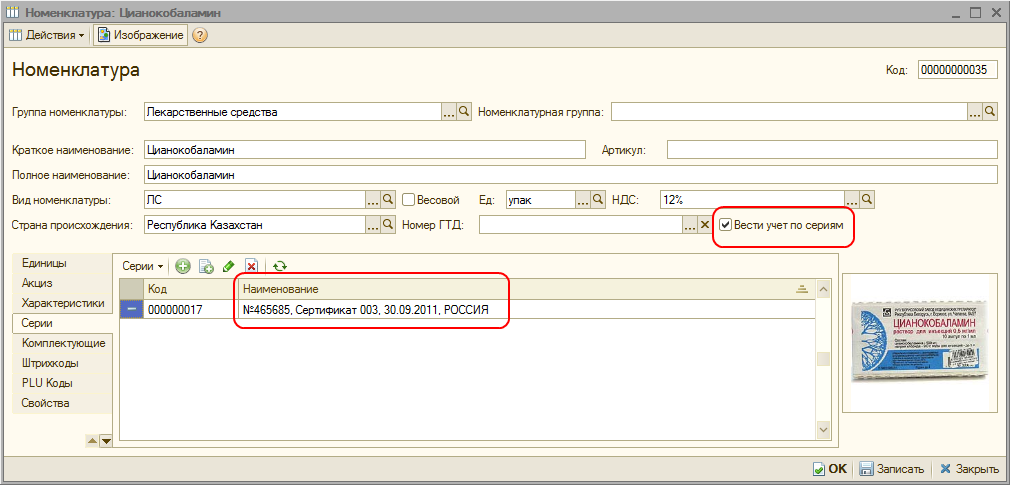The height and width of the screenshot is (485, 1010).
Task: Click the green add series icon
Action: point(183,266)
